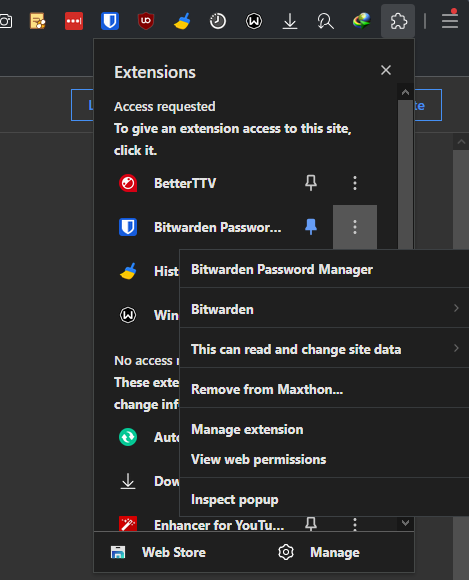Click page scroll up arrow behind panel

click(x=461, y=142)
